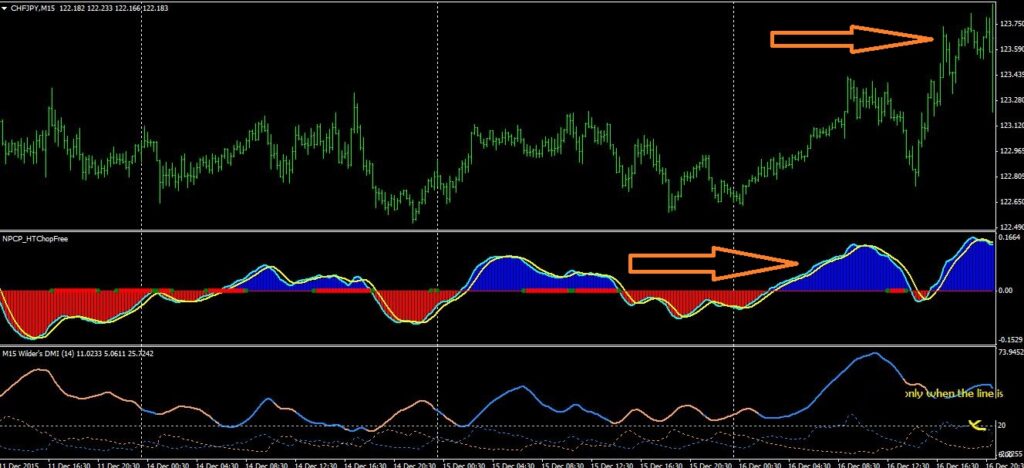This screenshot has width=1024, height=468.
Task: Click the 15 Dec 00:30 time label
Action: [464, 465]
